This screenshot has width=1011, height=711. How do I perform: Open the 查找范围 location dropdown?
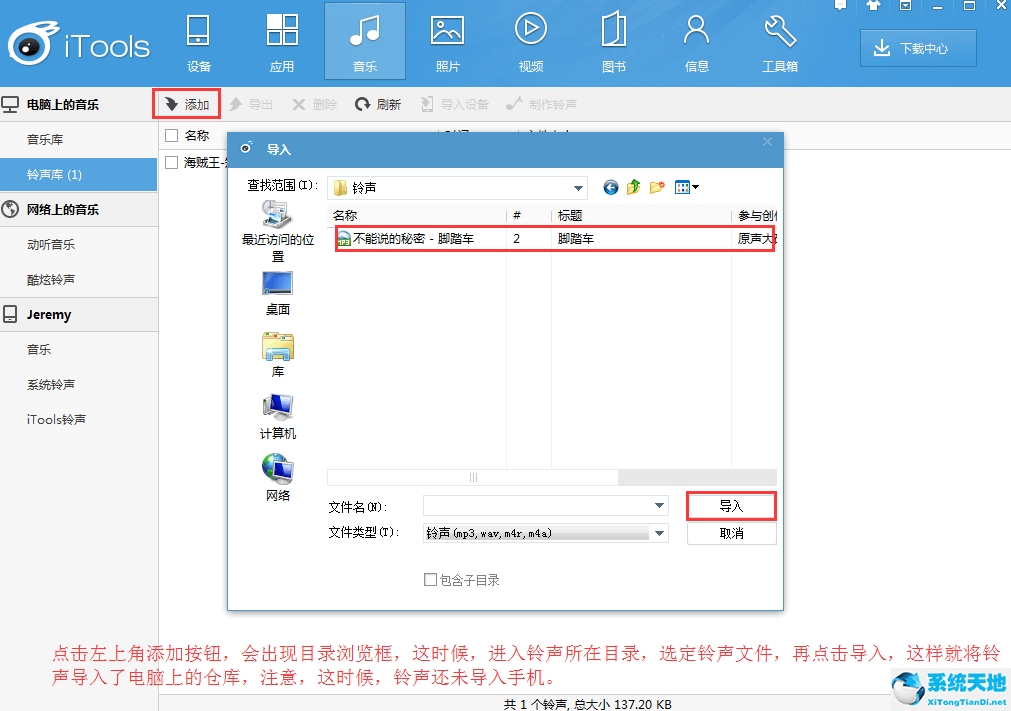pos(577,187)
